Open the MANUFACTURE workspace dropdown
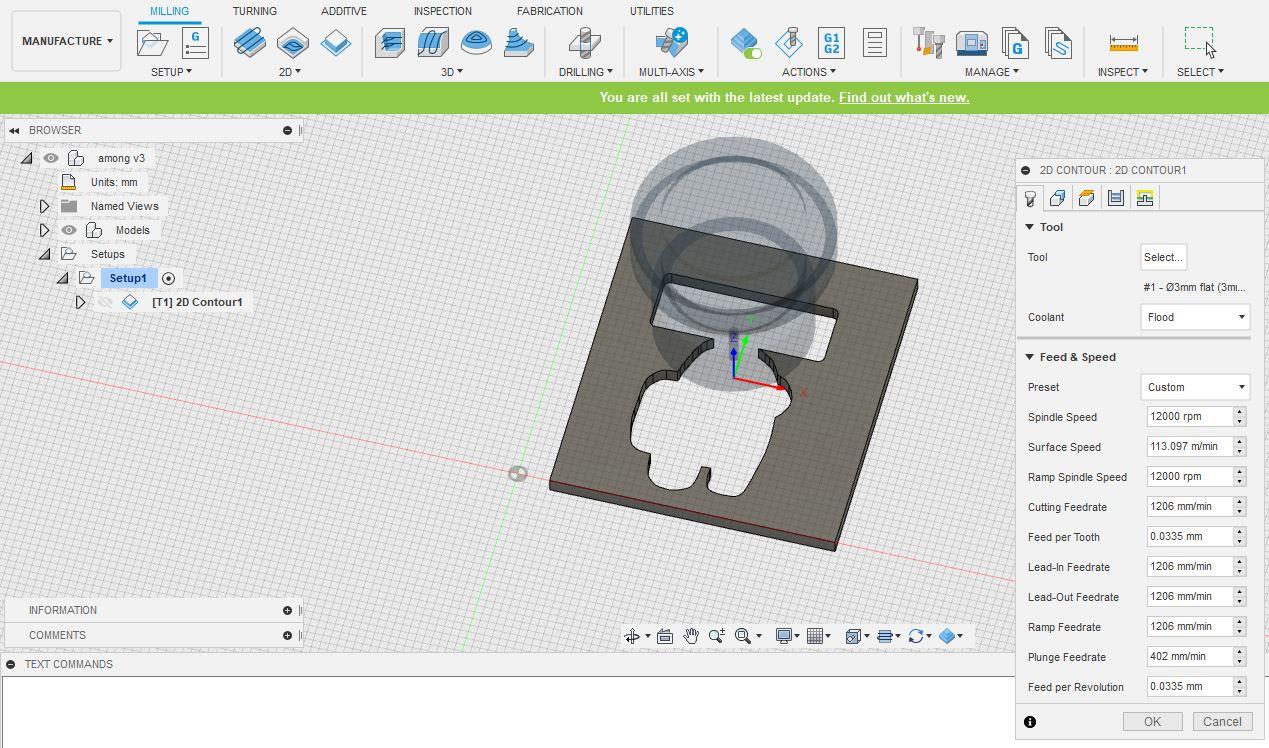 pyautogui.click(x=67, y=41)
